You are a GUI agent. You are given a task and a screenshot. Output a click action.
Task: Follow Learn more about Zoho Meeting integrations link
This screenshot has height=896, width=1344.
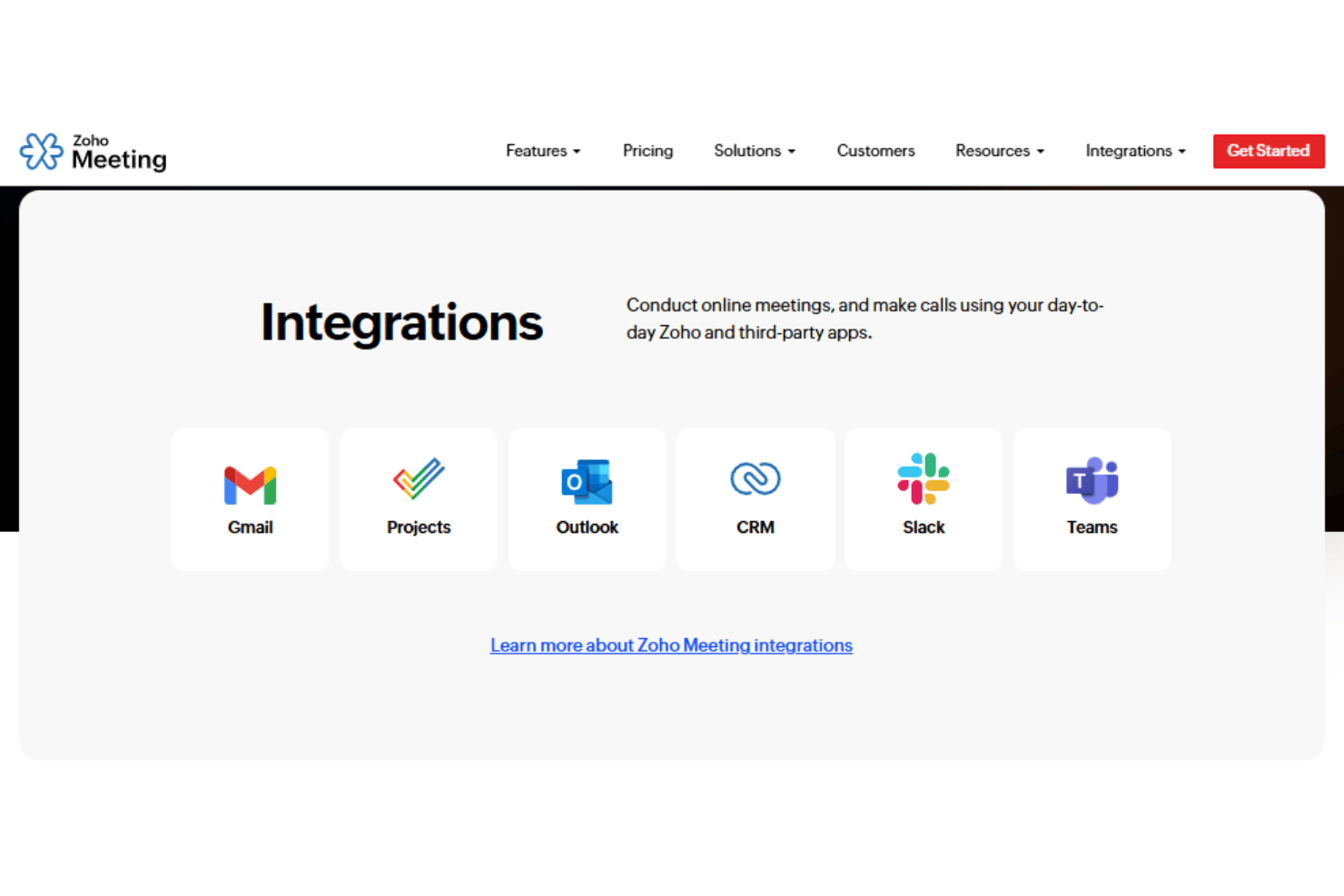click(x=671, y=645)
